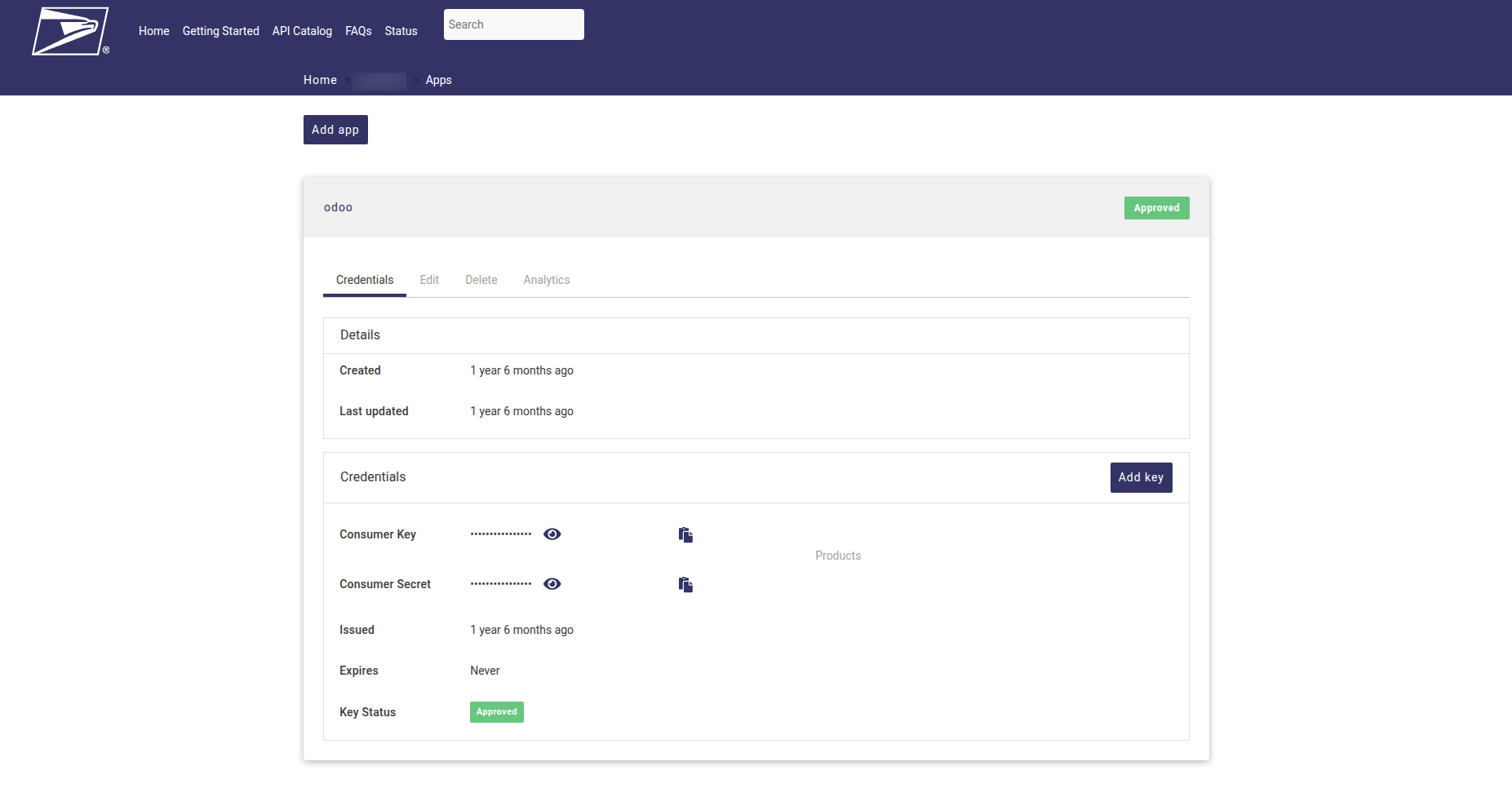Select the Credentials tab

click(365, 280)
